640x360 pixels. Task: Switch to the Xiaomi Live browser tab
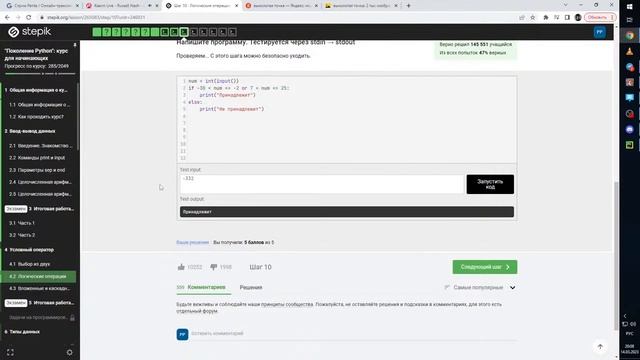[x=122, y=6]
